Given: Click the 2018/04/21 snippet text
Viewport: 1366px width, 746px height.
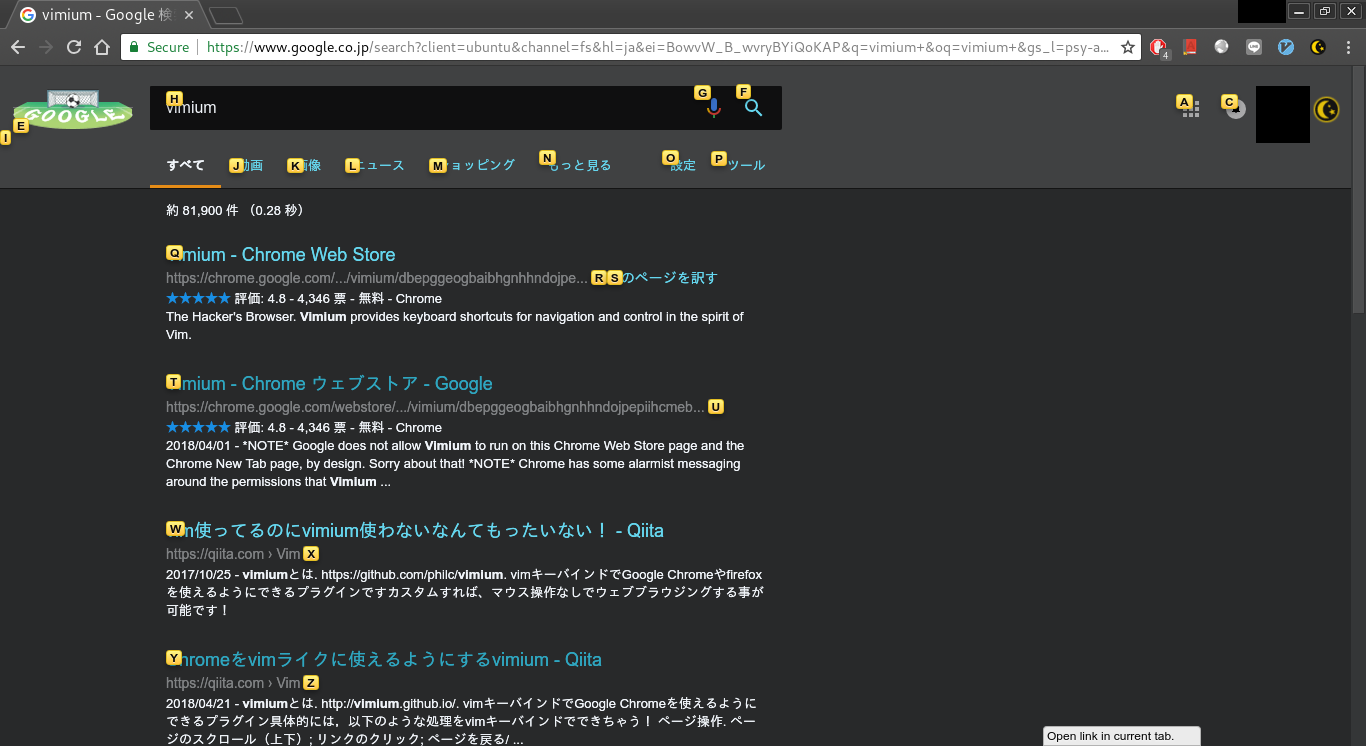Looking at the screenshot, I should click(462, 722).
